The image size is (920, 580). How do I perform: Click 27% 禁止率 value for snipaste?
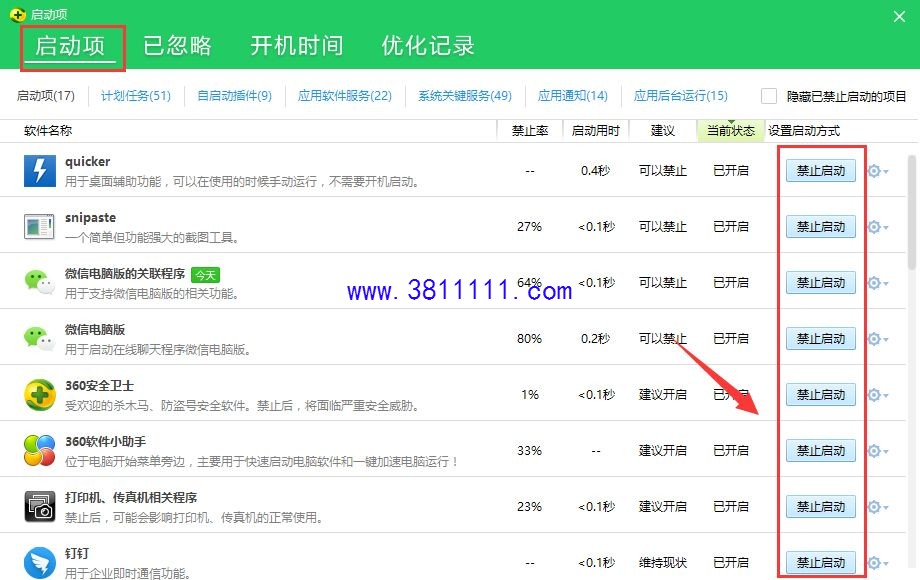(529, 226)
